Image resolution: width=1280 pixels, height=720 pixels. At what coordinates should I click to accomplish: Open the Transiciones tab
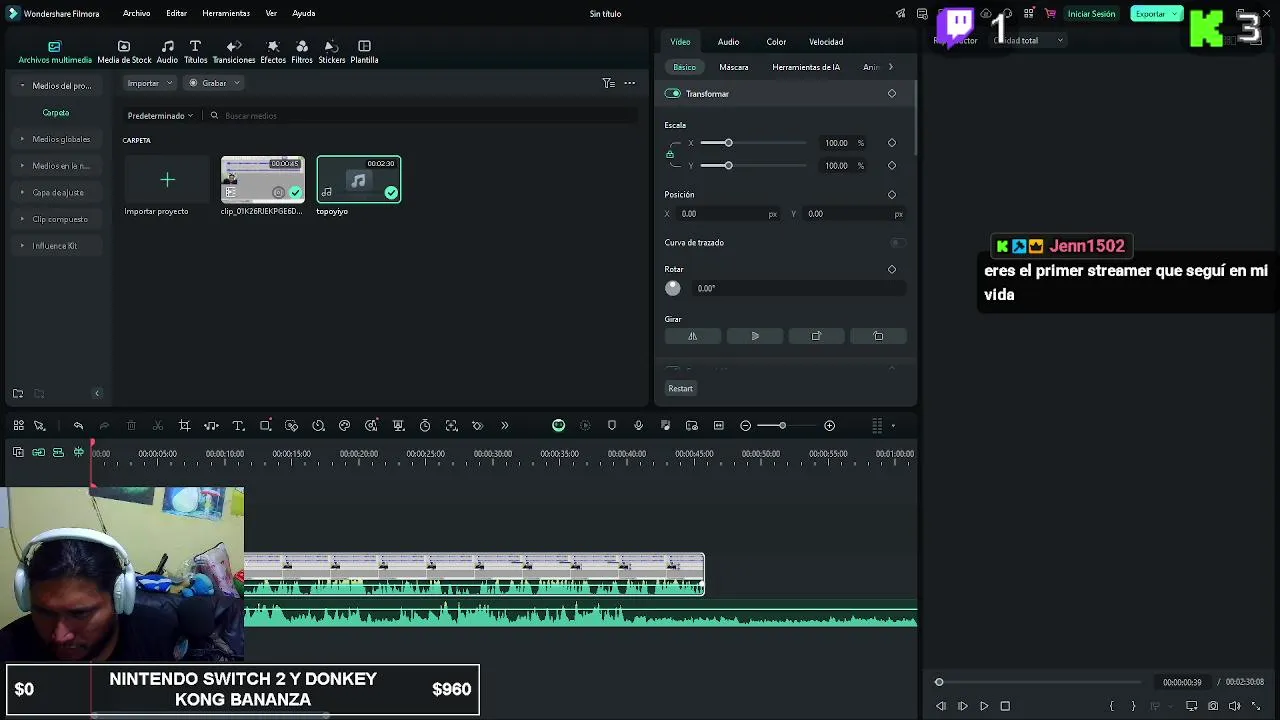[234, 52]
